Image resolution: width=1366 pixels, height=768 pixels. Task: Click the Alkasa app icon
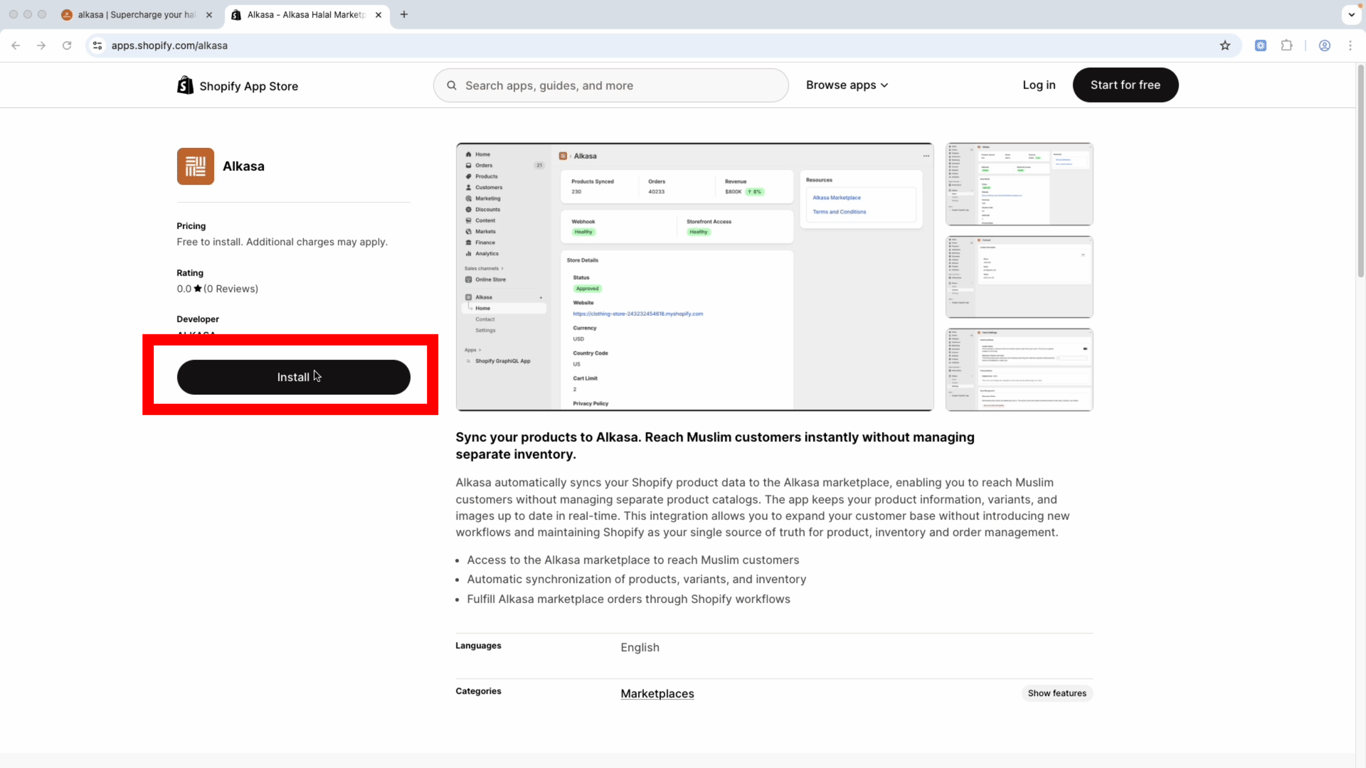pos(195,166)
